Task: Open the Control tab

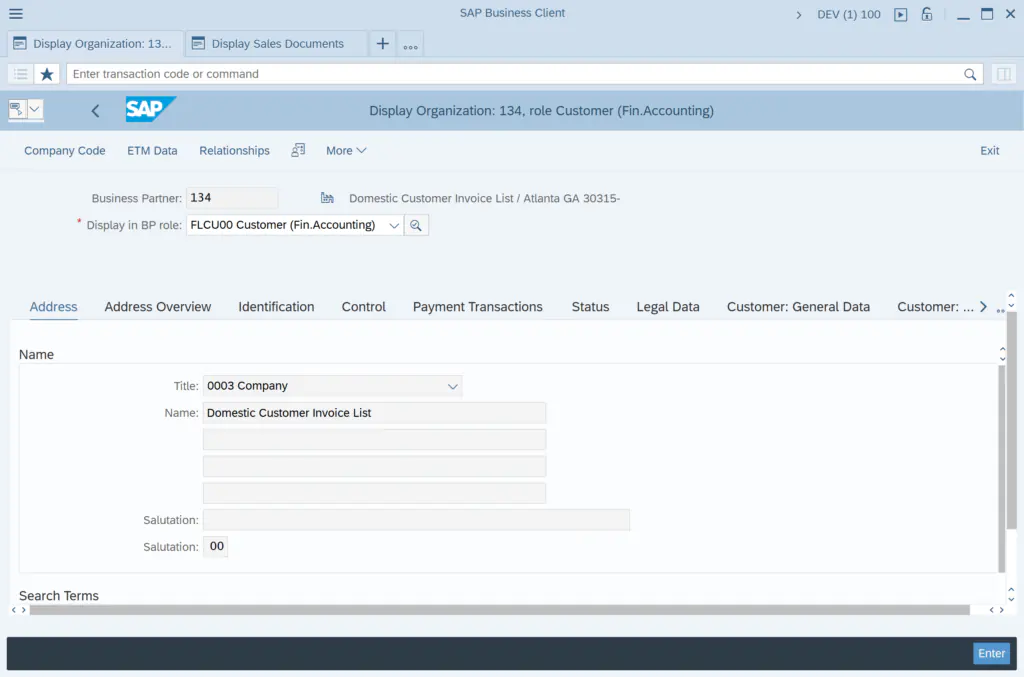Action: pos(364,307)
